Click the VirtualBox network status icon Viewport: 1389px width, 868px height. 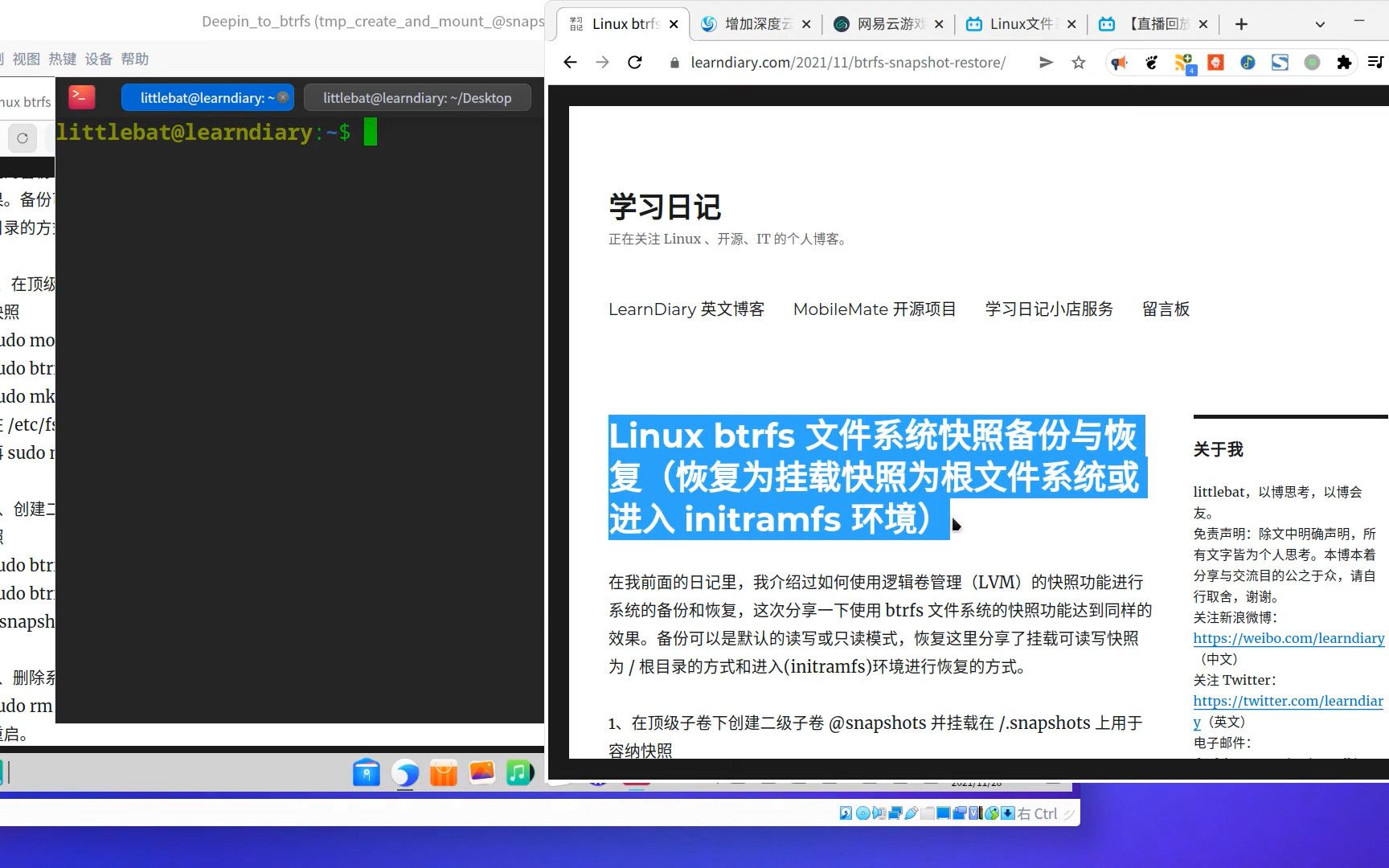point(895,813)
